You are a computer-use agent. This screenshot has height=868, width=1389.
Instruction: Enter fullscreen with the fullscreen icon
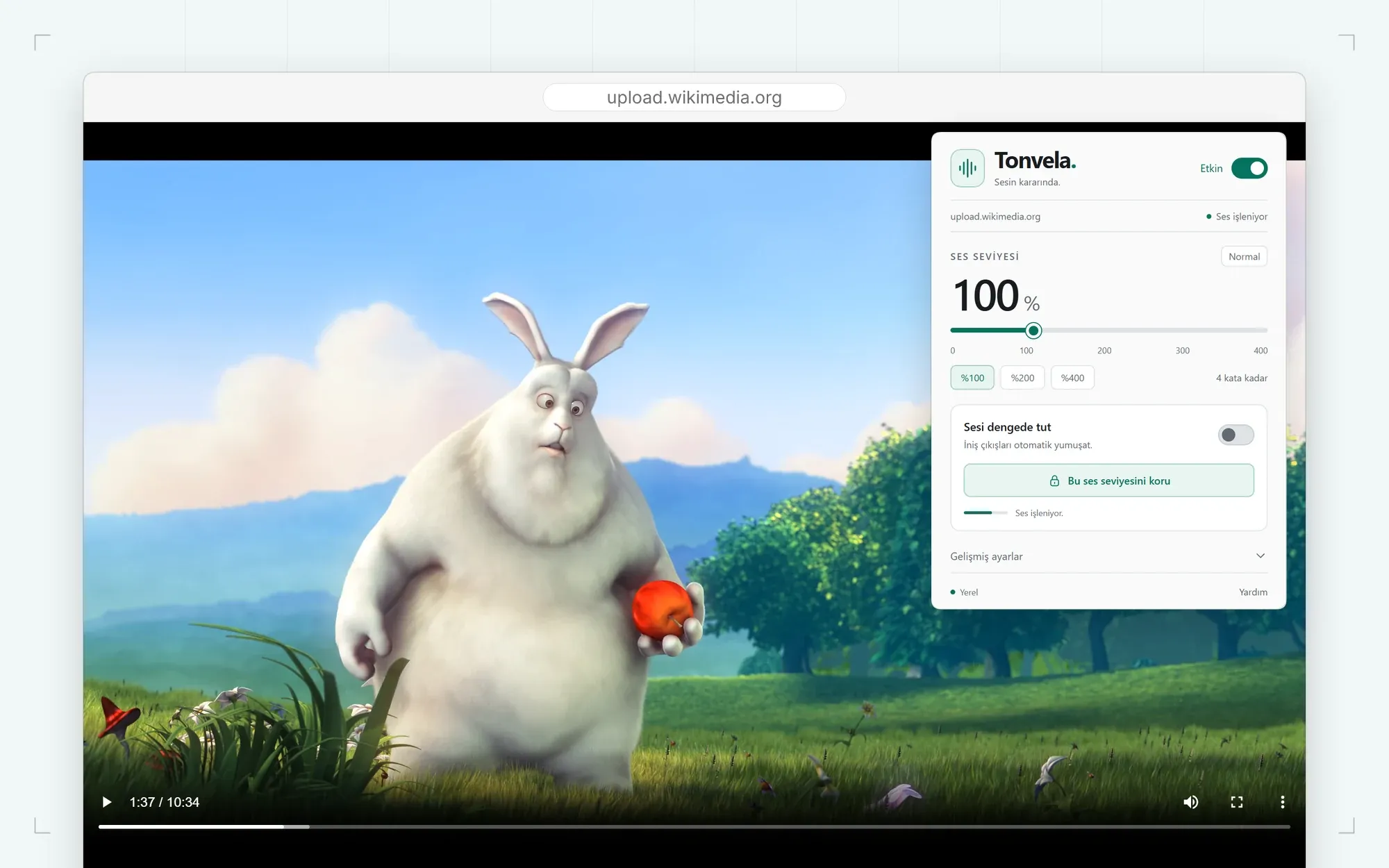coord(1237,802)
